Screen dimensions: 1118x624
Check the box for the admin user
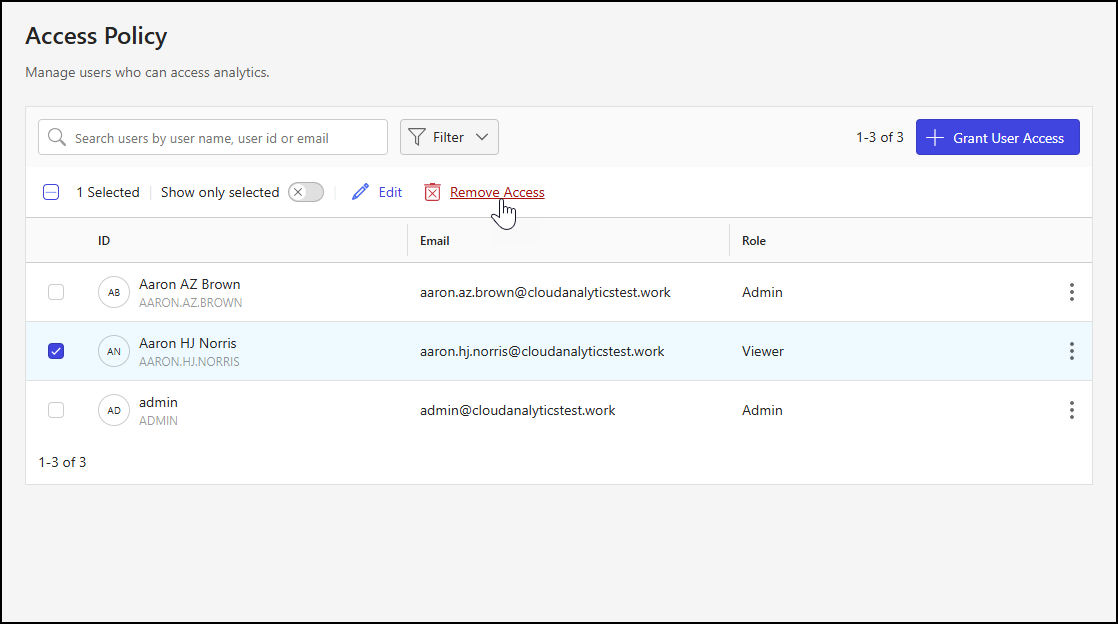coord(56,410)
